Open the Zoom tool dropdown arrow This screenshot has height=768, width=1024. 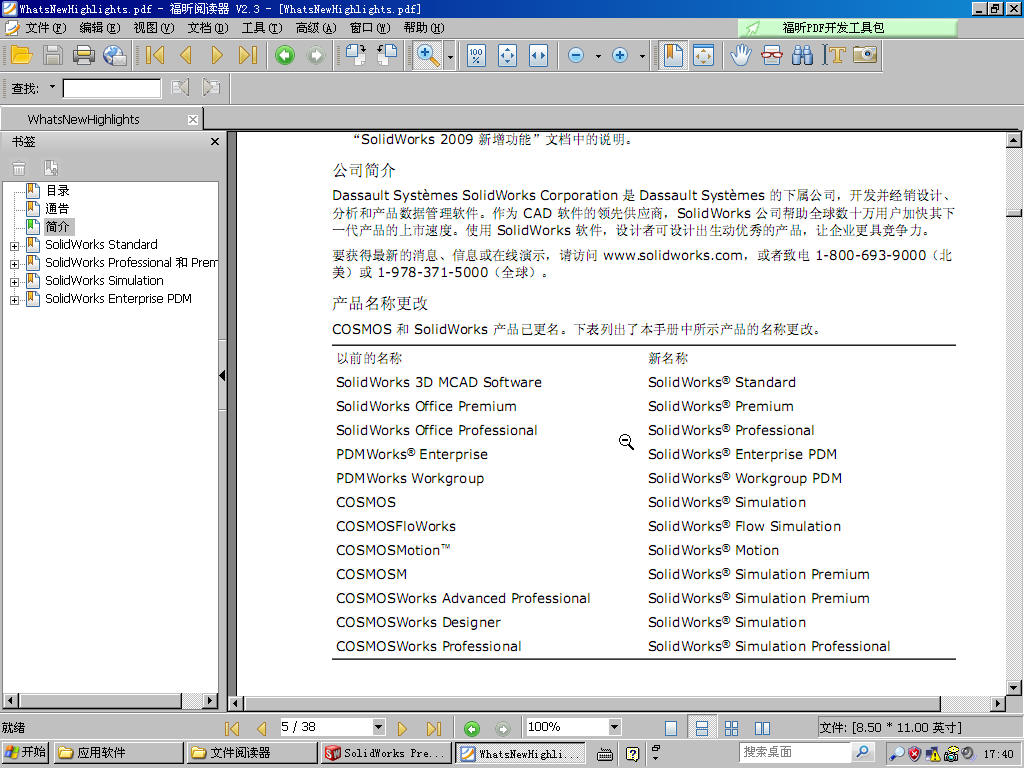pyautogui.click(x=450, y=56)
